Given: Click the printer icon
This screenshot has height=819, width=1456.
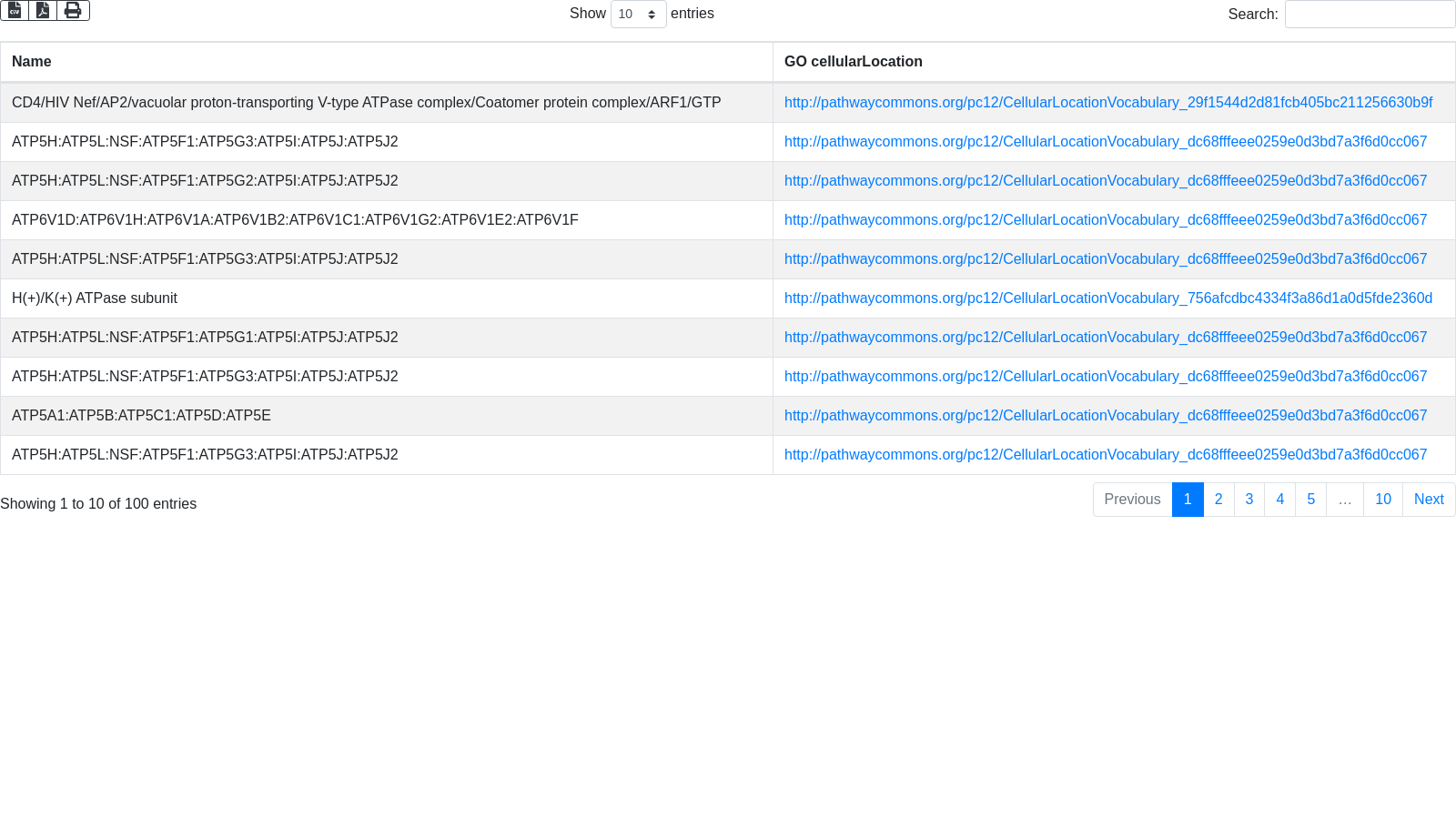Looking at the screenshot, I should (73, 10).
